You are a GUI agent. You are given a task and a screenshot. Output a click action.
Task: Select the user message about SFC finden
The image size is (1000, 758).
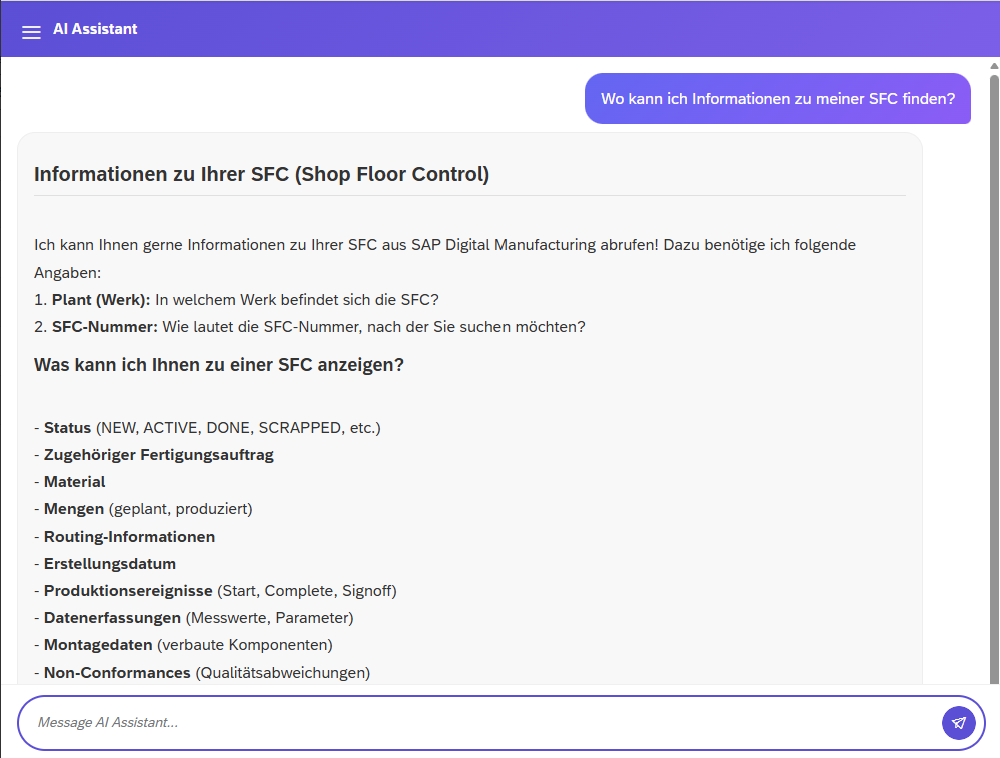777,99
